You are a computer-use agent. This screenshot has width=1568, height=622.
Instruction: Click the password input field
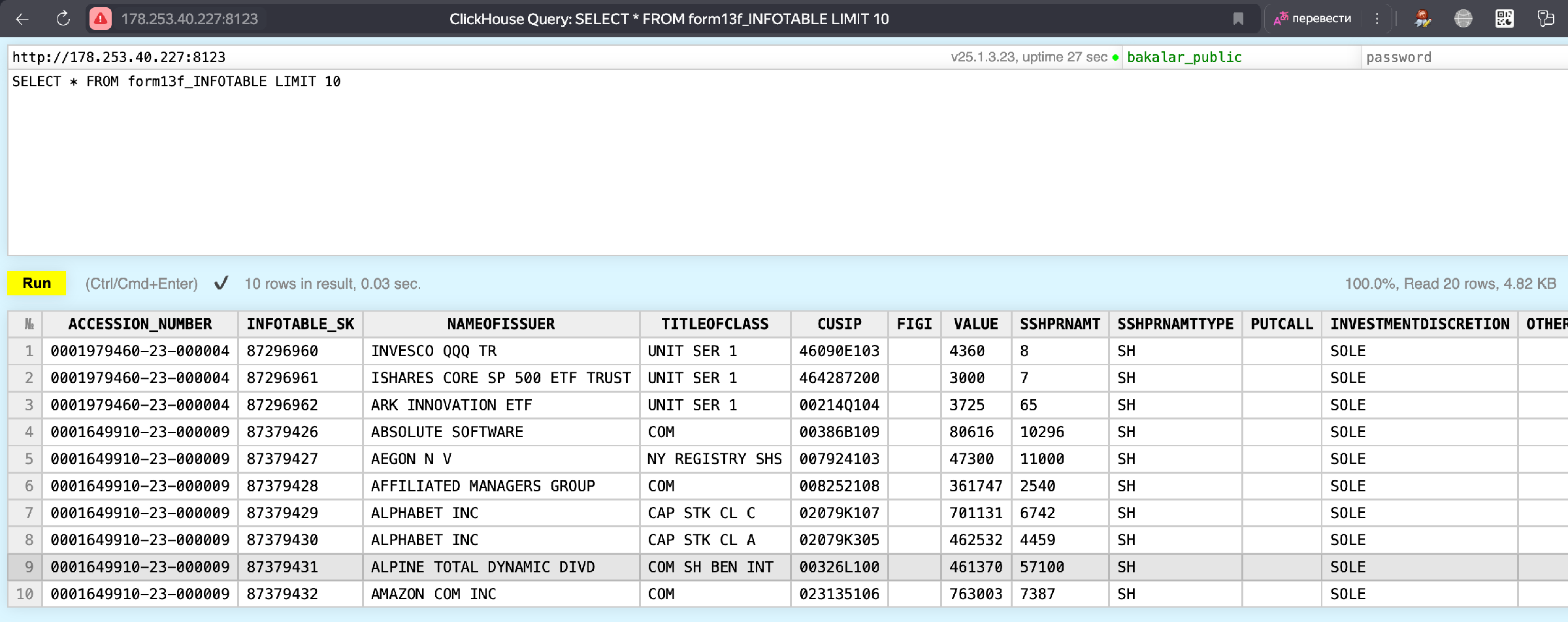1463,57
